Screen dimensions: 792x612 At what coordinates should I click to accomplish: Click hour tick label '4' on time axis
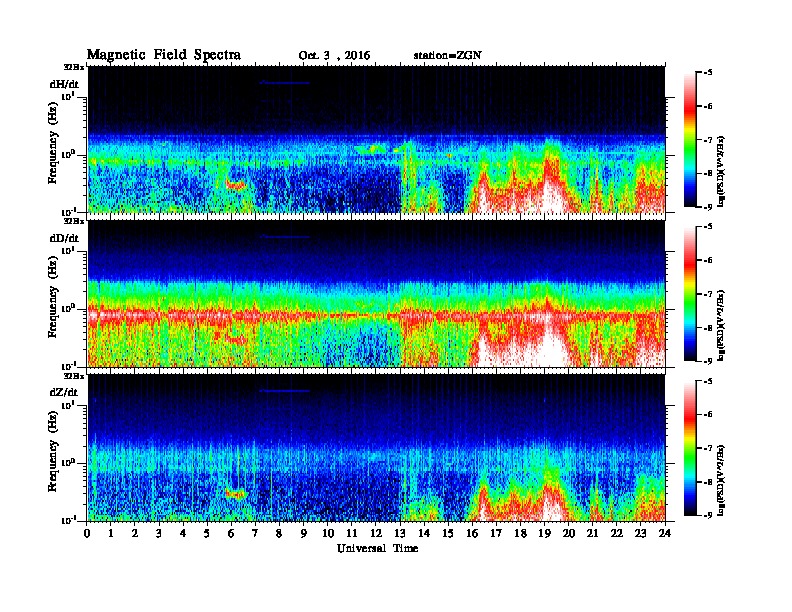point(183,533)
